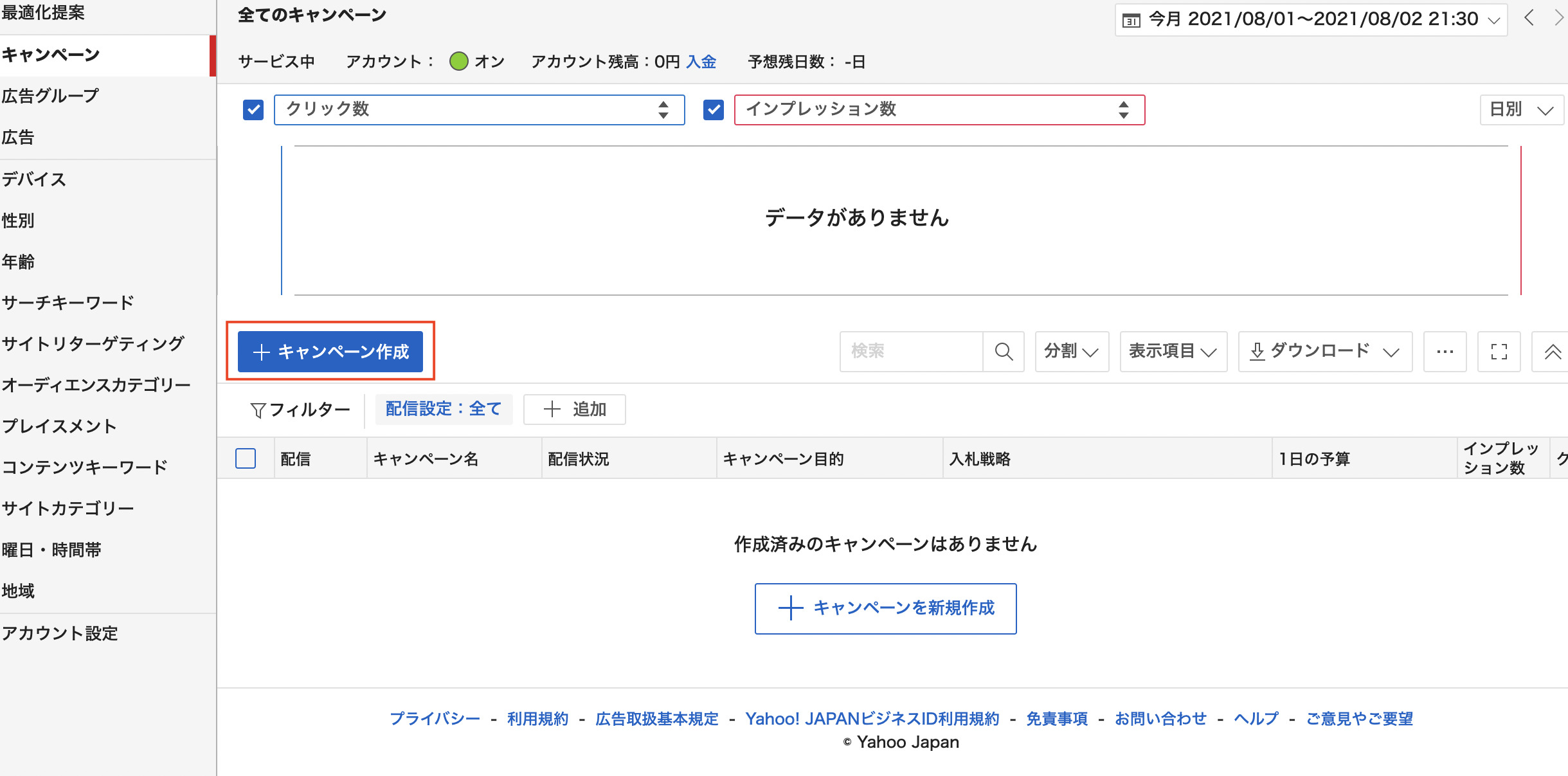Go to the next date period arrow

coord(1558,18)
